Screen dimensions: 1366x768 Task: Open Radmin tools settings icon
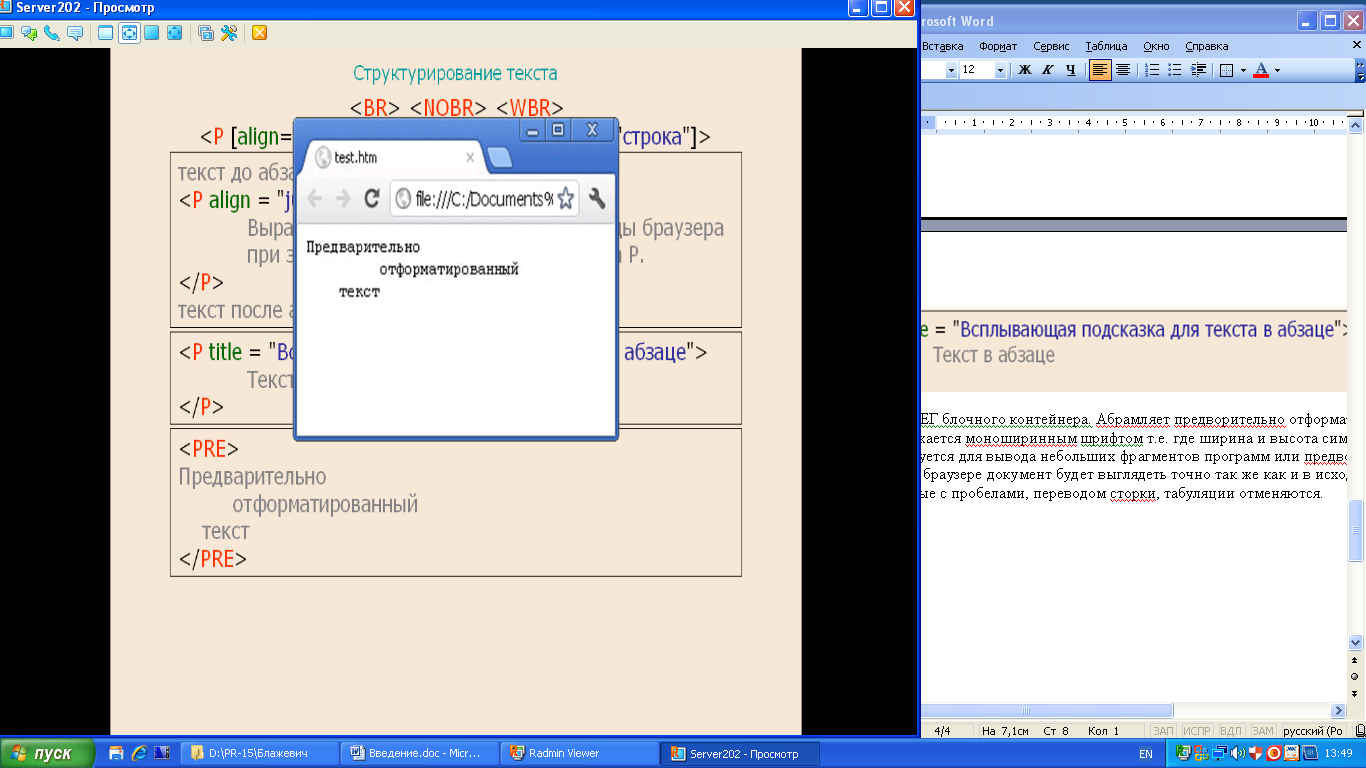[x=229, y=33]
